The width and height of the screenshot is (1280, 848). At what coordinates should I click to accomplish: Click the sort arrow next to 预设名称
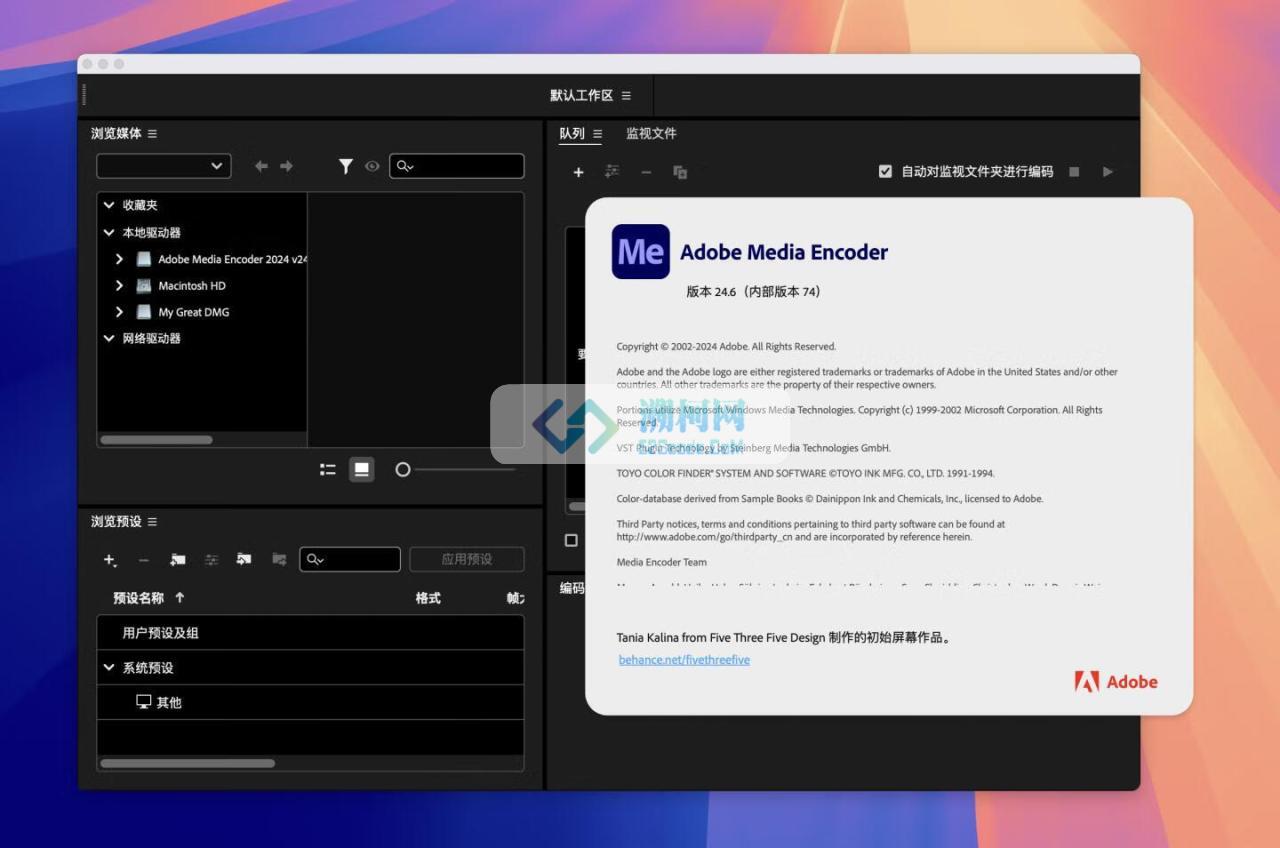180,598
